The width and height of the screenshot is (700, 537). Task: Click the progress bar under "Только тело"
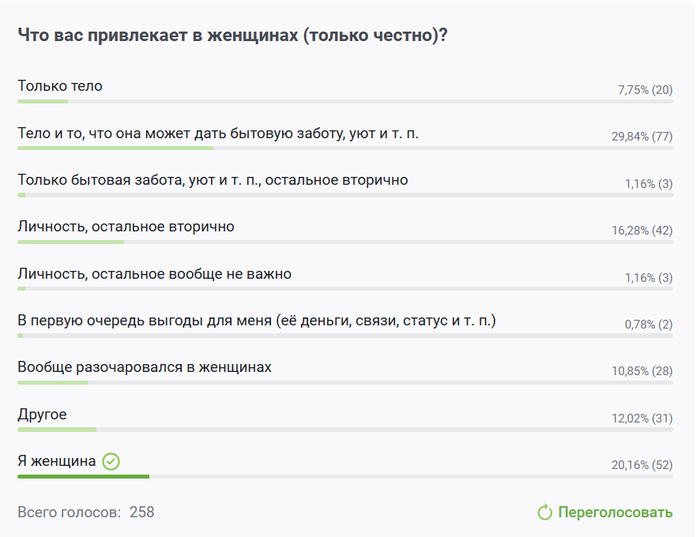pyautogui.click(x=43, y=101)
